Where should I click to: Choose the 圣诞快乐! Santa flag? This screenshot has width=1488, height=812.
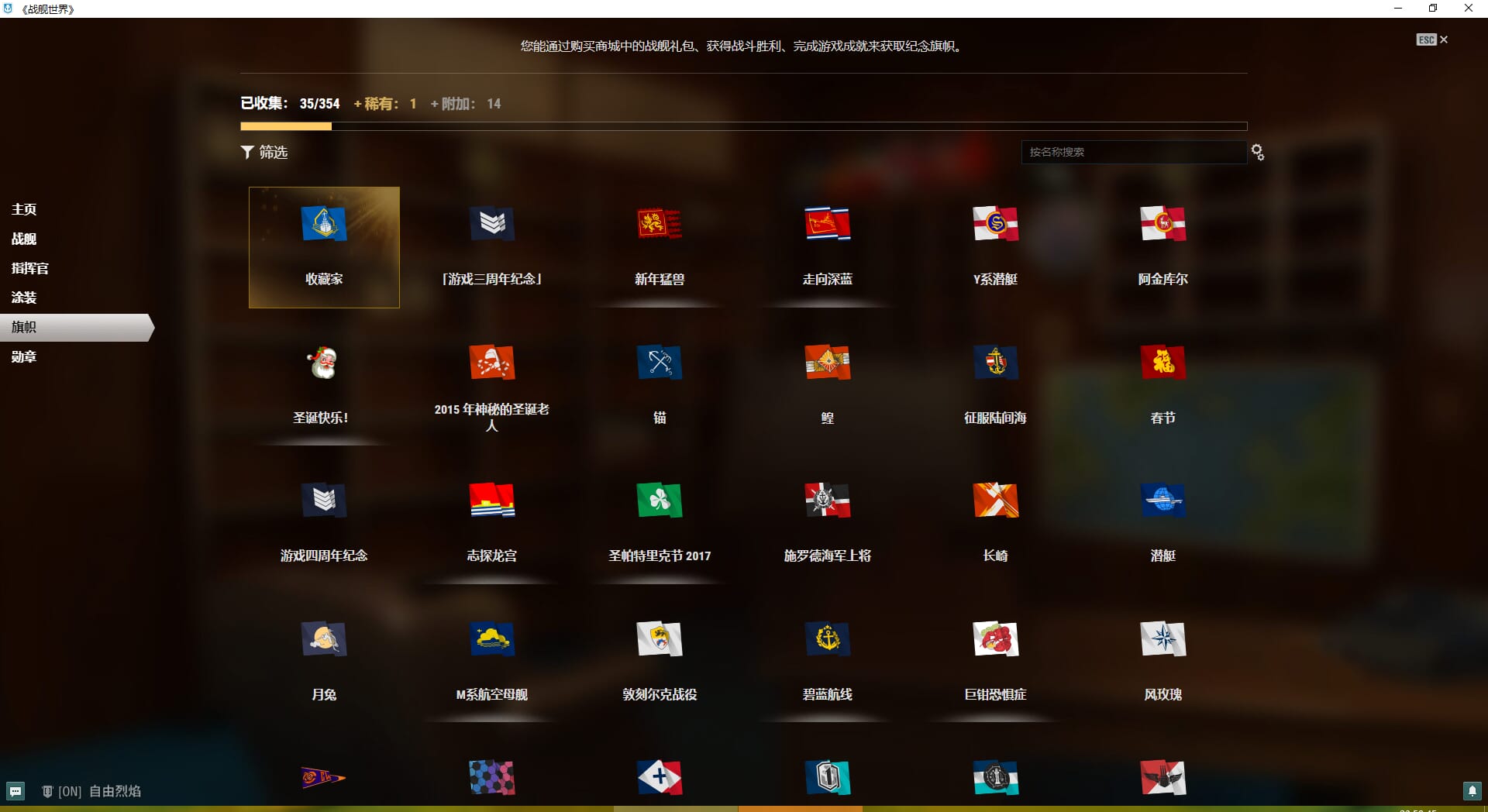[x=323, y=363]
